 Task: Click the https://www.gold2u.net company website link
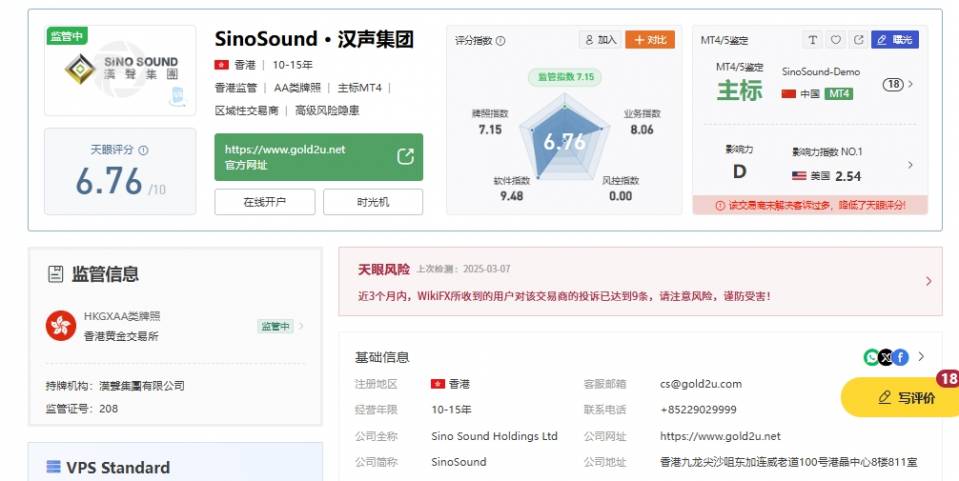pos(720,436)
